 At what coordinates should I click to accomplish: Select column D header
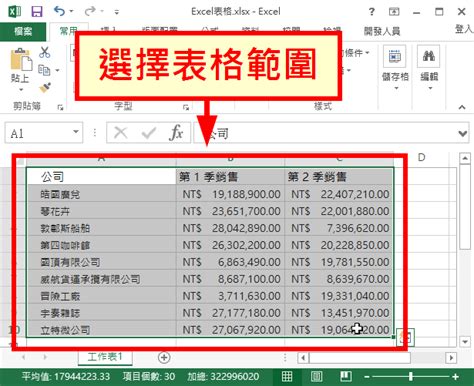421,158
